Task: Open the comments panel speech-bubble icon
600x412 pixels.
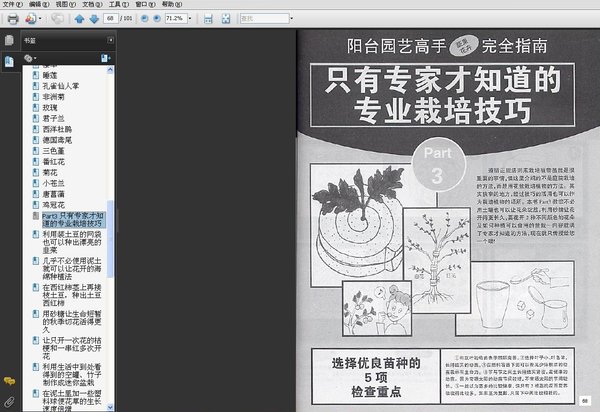Action: pos(9,381)
